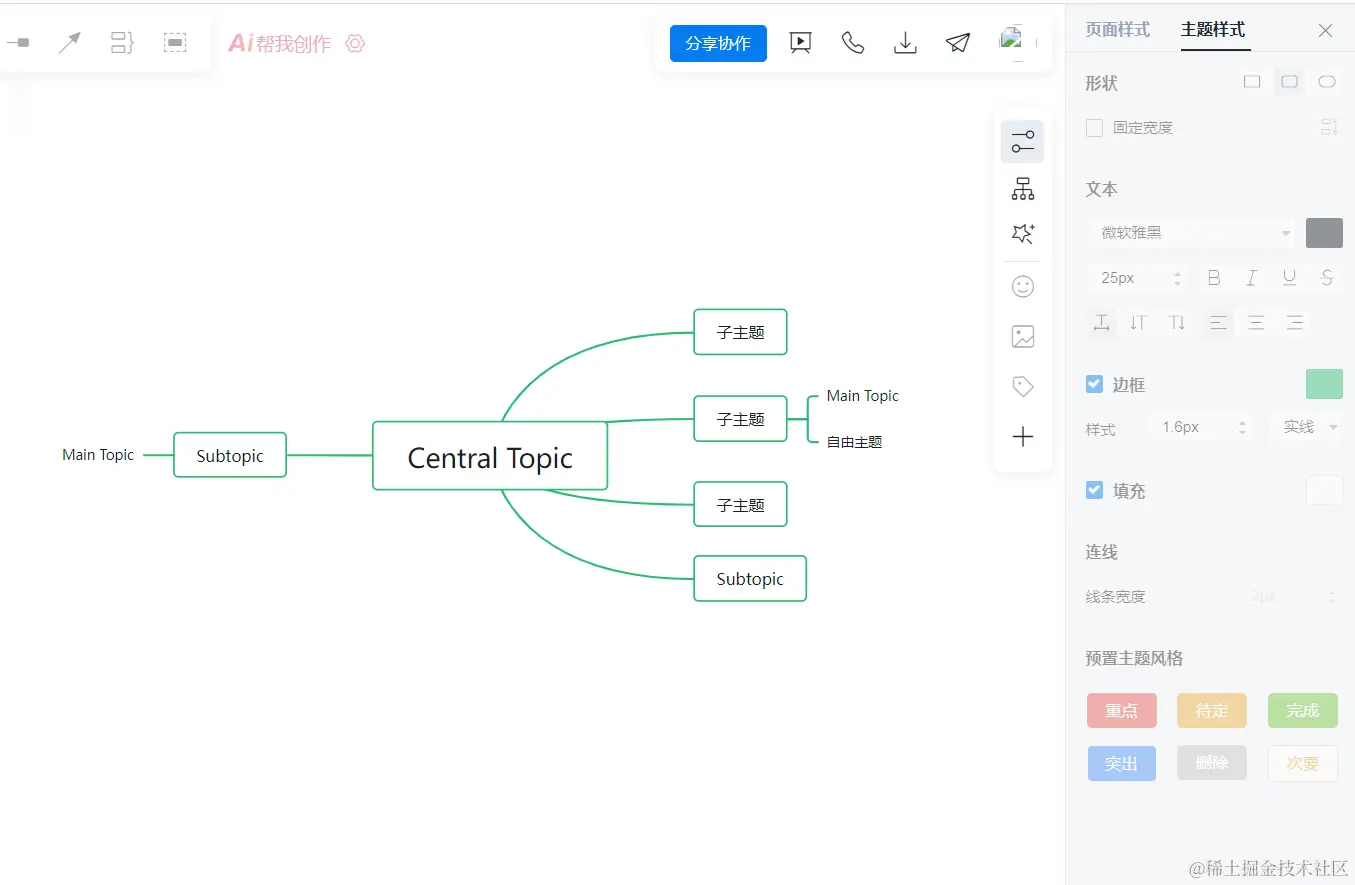Apply the 突出 preset style
The height and width of the screenshot is (885, 1355).
click(x=1121, y=763)
